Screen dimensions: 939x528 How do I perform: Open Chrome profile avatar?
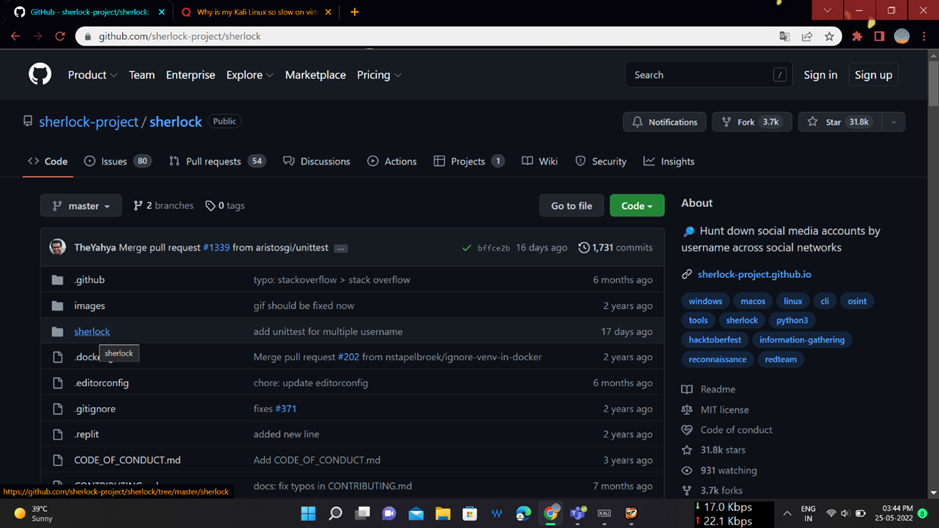(x=902, y=37)
